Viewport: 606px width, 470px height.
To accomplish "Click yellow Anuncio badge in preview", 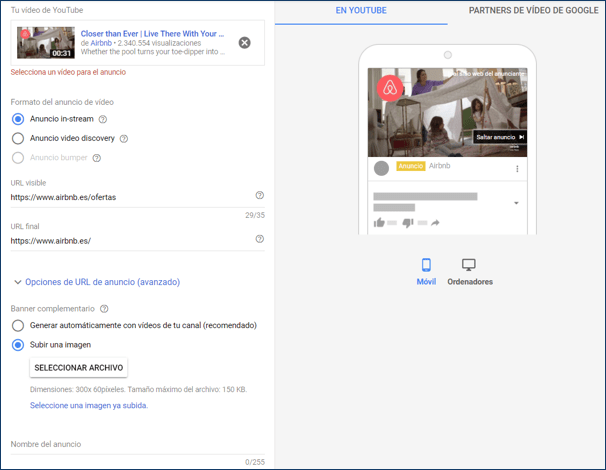I will pos(410,166).
